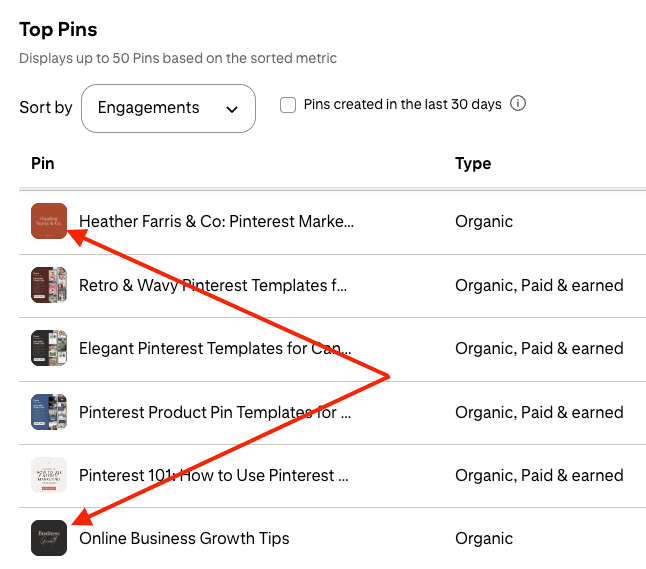646x569 pixels.
Task: Click the Type column header
Action: click(473, 163)
